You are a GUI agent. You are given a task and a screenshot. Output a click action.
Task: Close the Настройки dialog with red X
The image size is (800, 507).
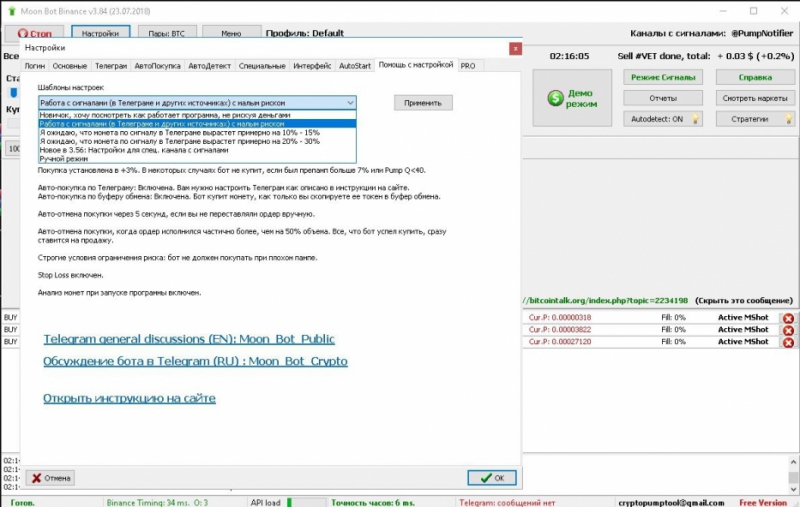click(515, 48)
